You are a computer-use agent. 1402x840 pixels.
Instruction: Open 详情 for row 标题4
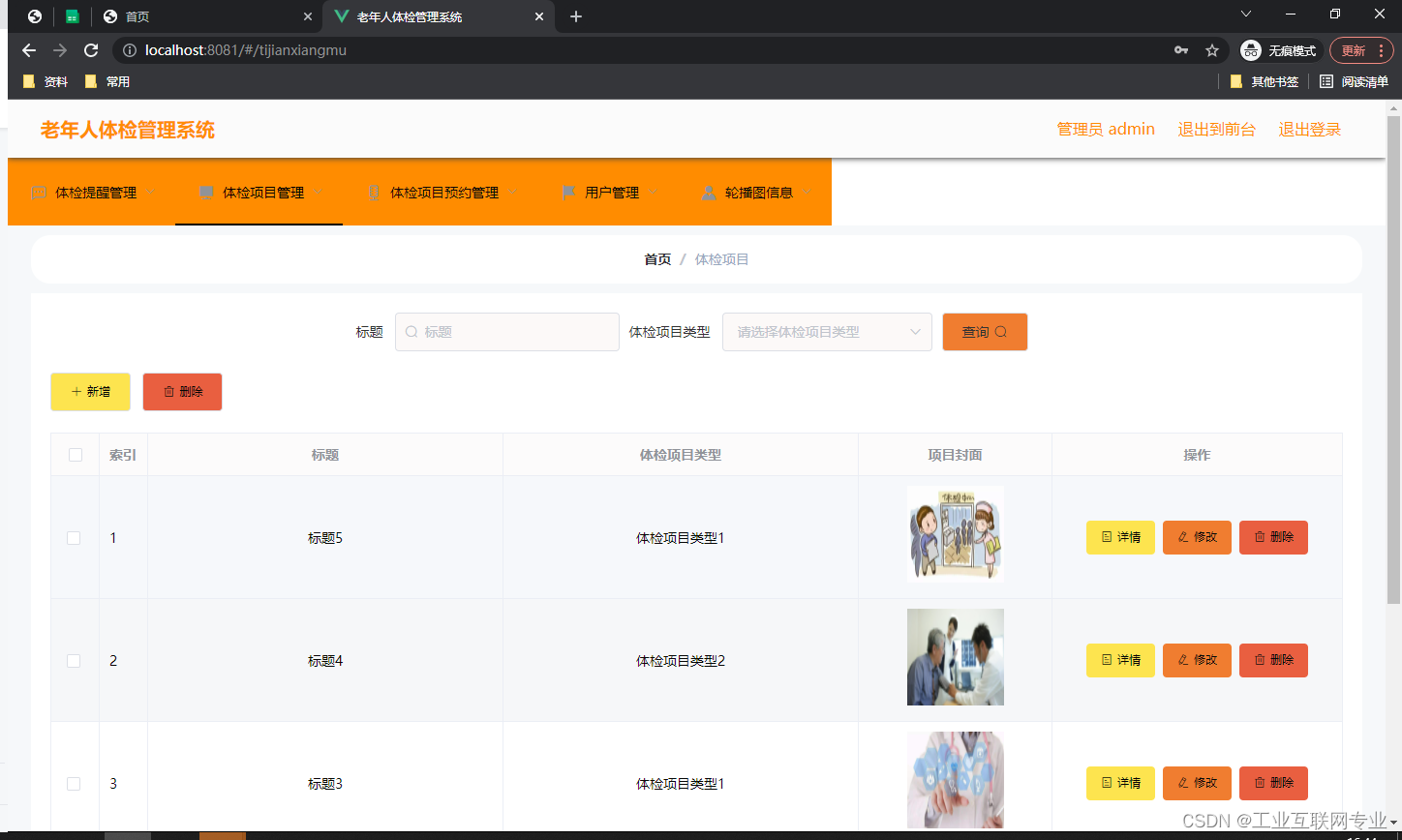pos(1120,660)
